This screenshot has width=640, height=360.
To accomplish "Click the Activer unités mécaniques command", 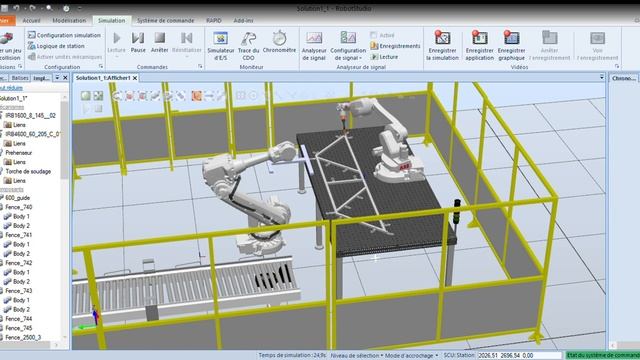I will click(x=65, y=57).
